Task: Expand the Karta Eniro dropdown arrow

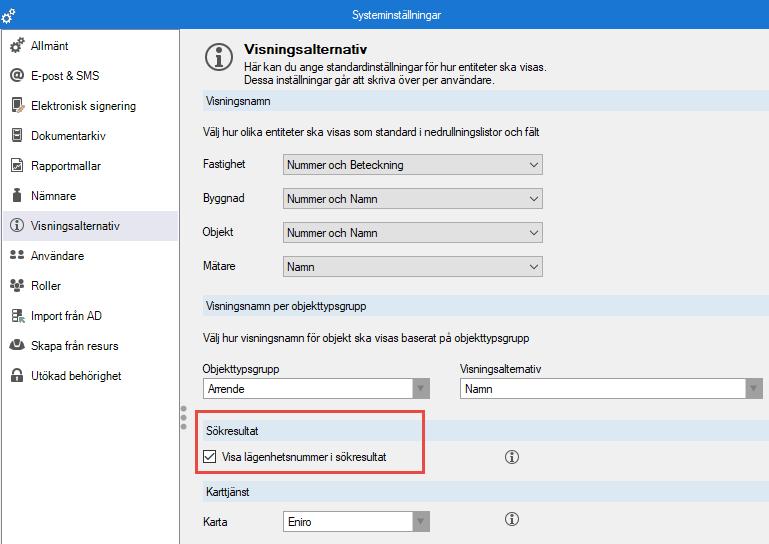Action: pos(421,522)
